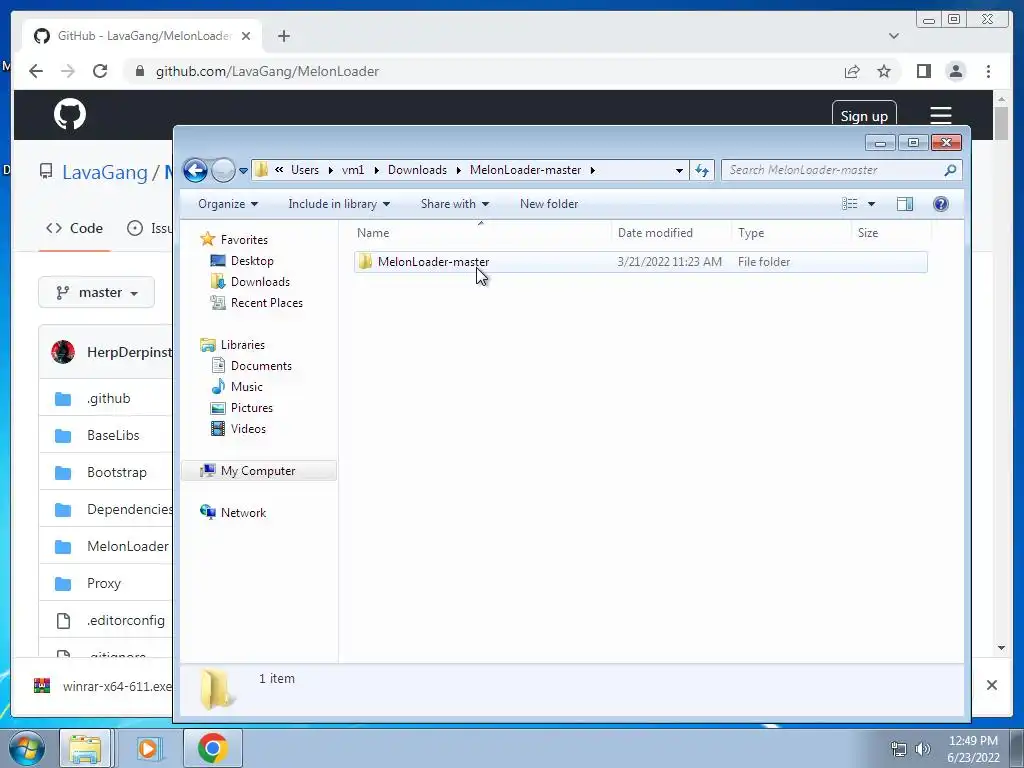Select Libraries in navigation pane
This screenshot has height=768, width=1024.
pos(242,345)
